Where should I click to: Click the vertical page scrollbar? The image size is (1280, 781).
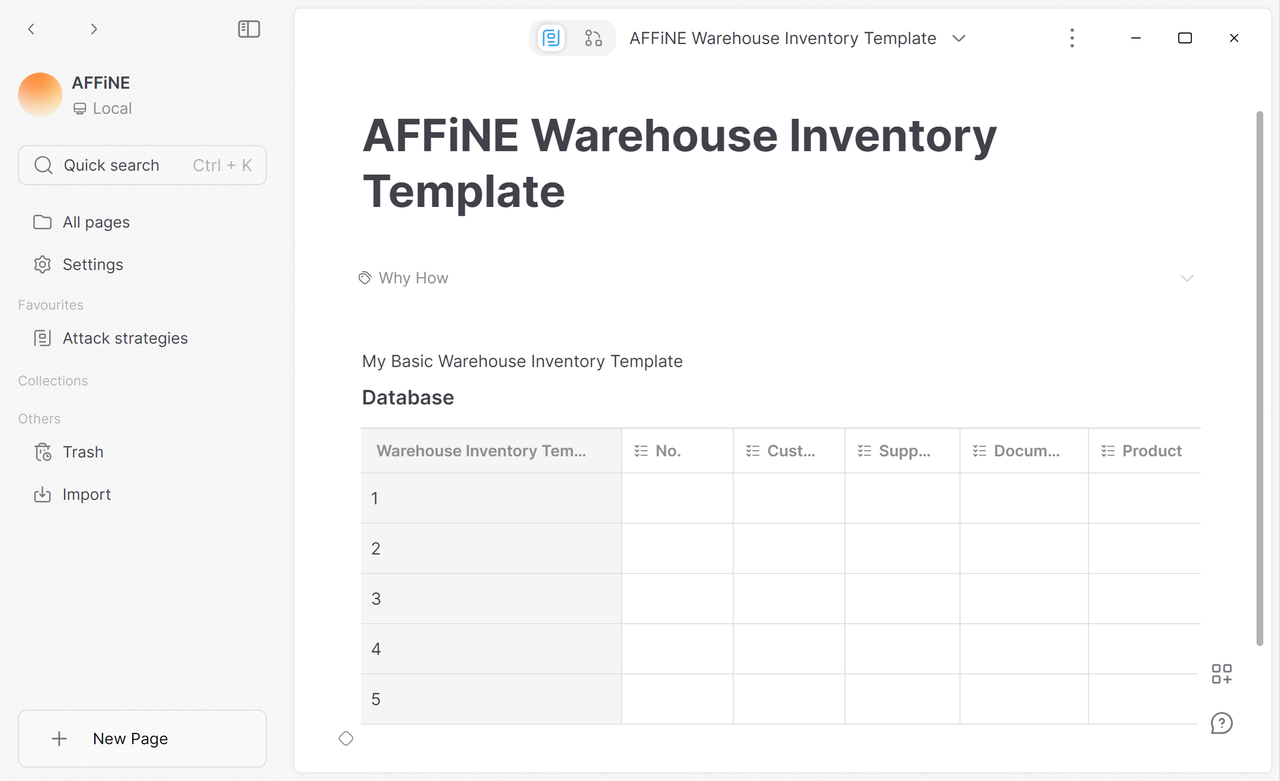pyautogui.click(x=1260, y=378)
